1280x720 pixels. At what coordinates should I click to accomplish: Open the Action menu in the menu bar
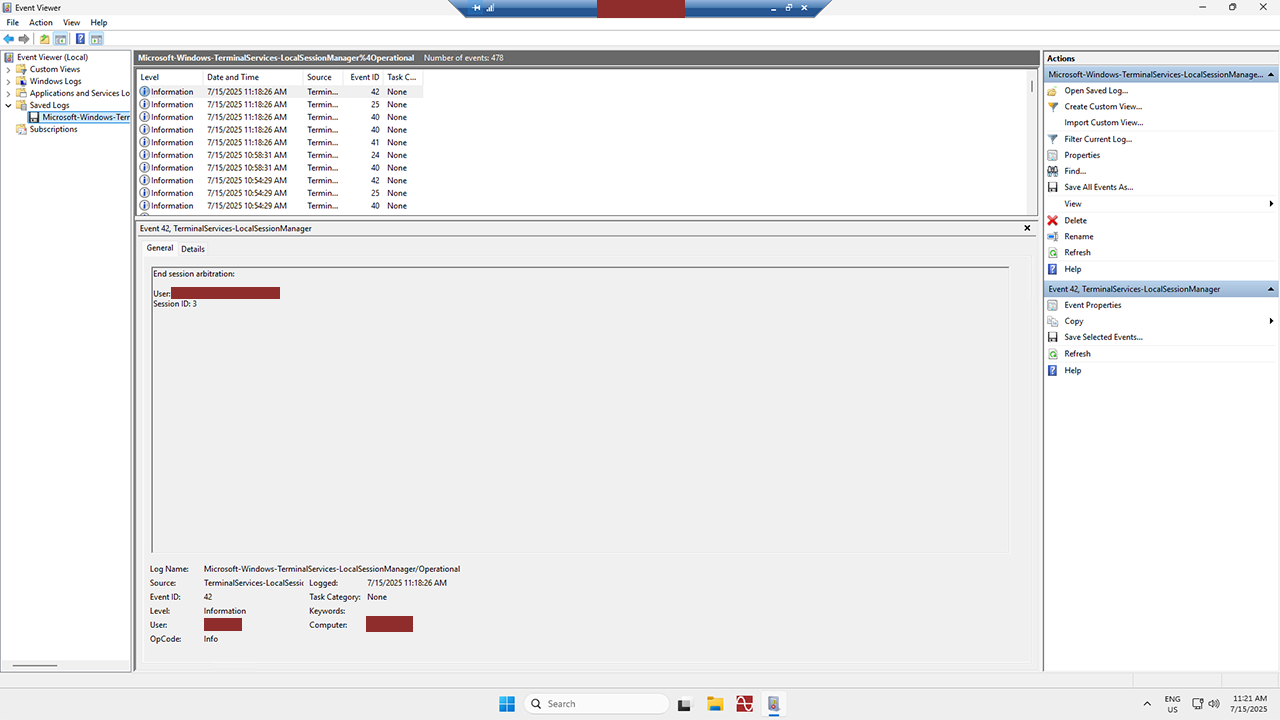41,22
